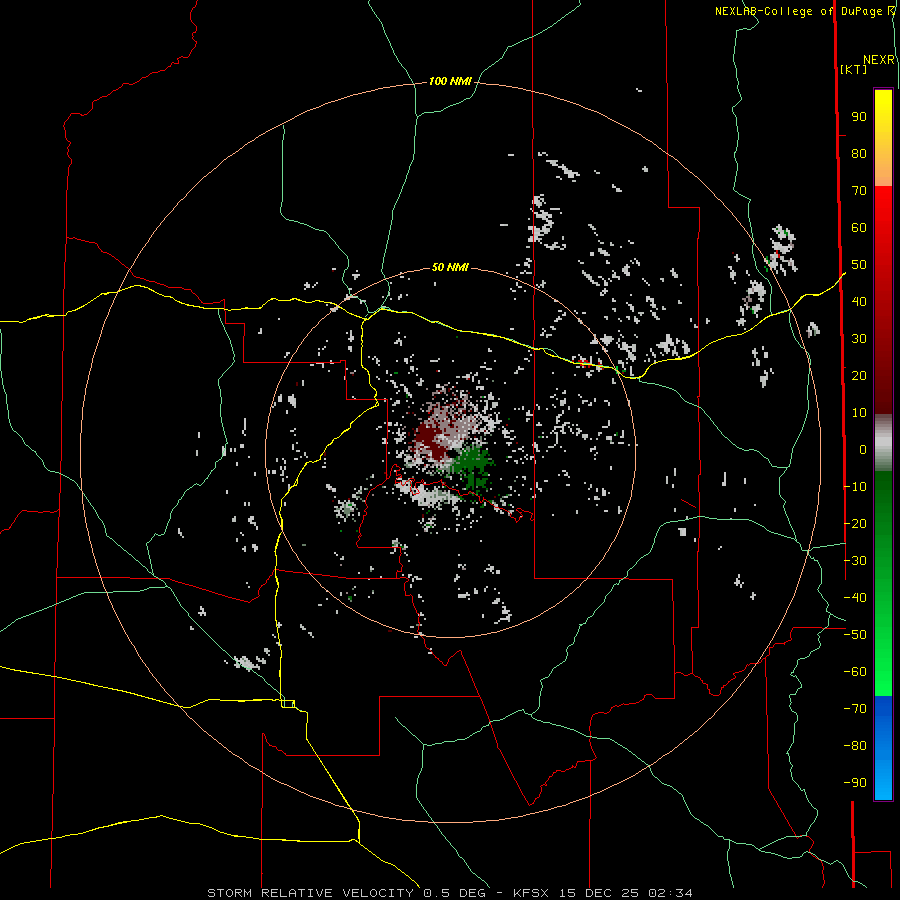Click the 100 NMI range ring label
Screen dimensions: 900x900
450,81
